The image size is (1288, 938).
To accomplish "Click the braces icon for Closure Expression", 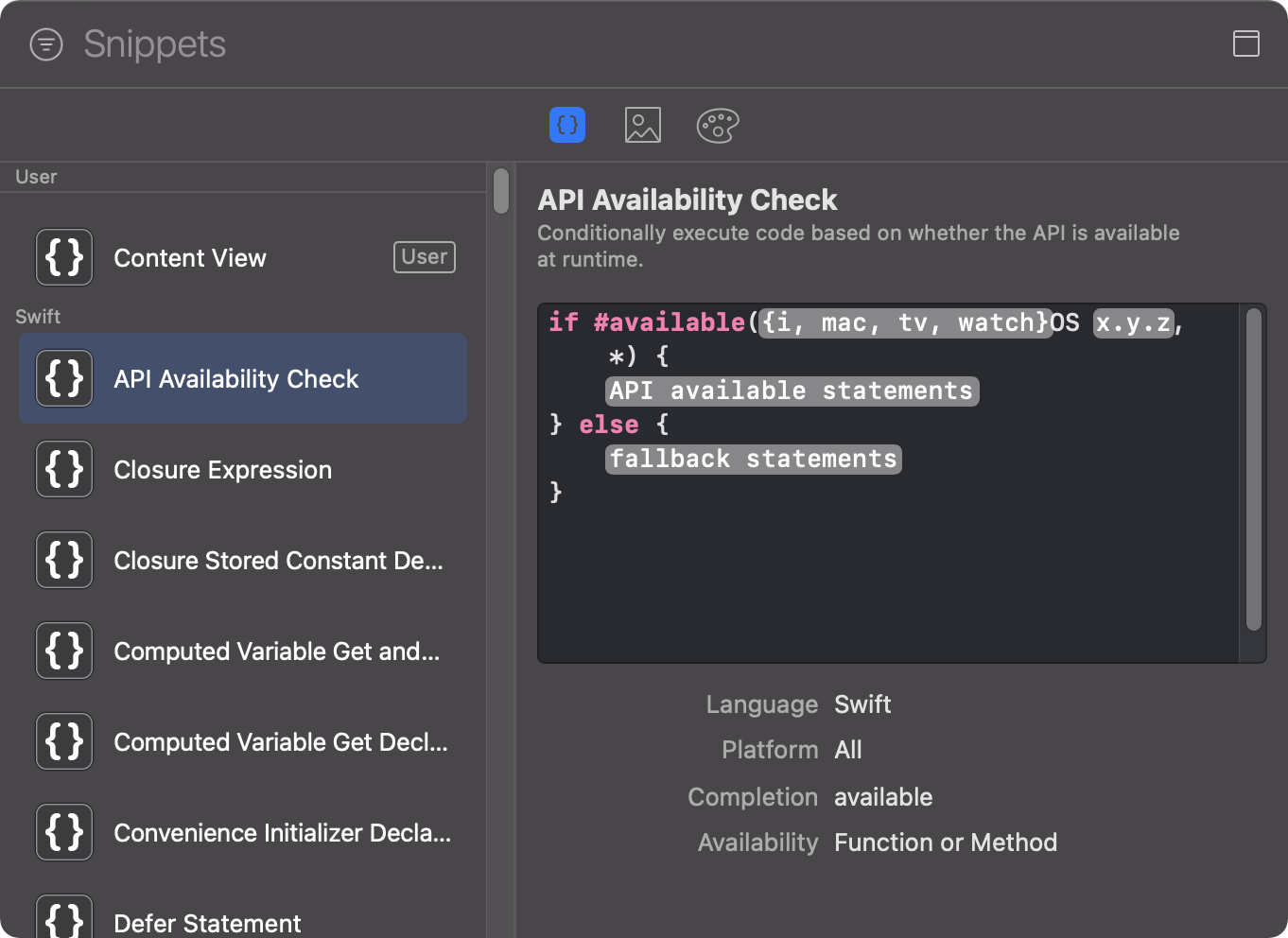I will [x=64, y=469].
